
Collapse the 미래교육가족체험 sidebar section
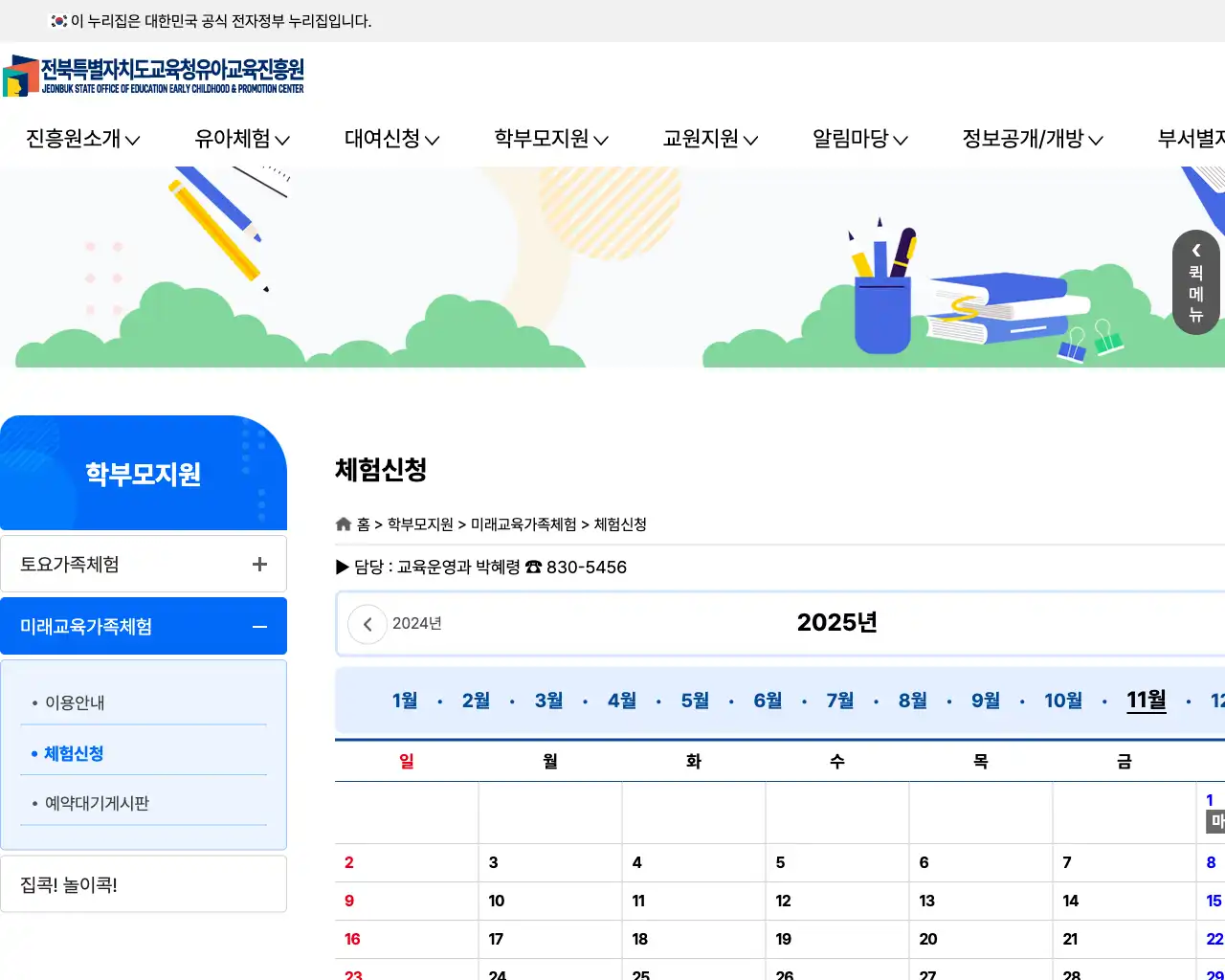click(x=258, y=626)
